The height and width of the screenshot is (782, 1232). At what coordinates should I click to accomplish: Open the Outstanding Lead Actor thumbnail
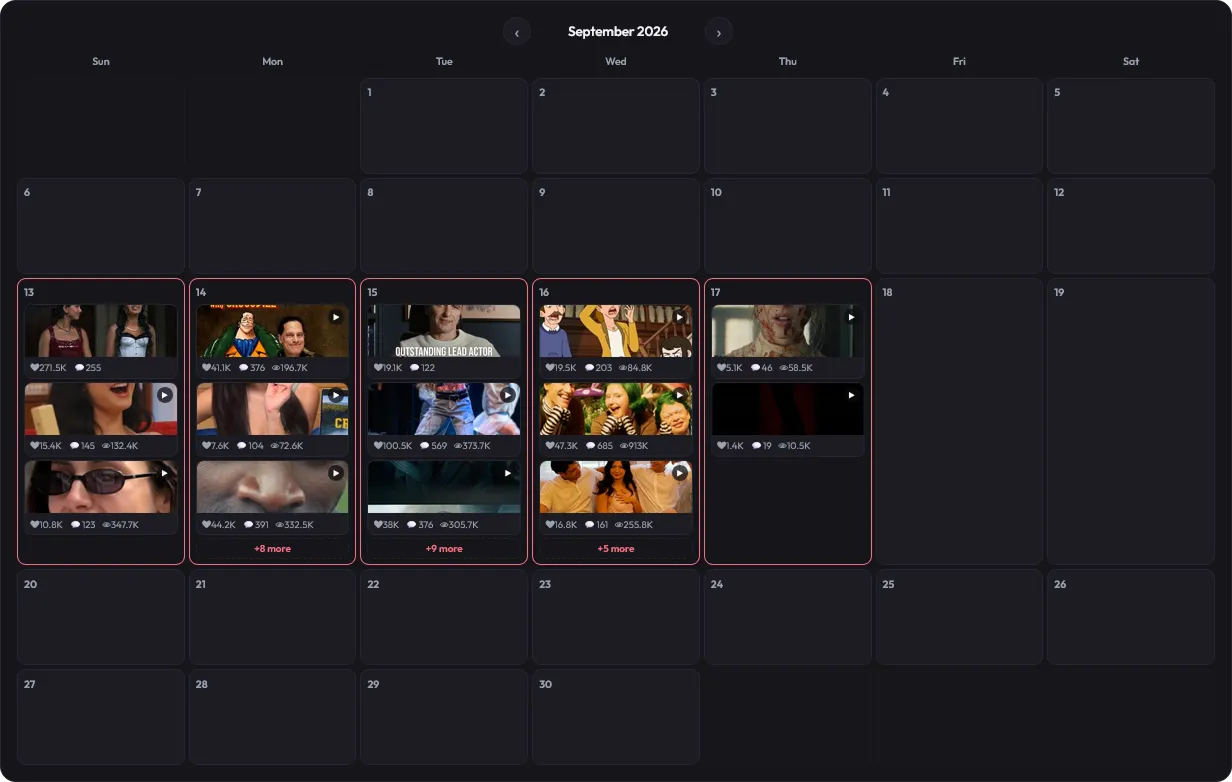(444, 331)
